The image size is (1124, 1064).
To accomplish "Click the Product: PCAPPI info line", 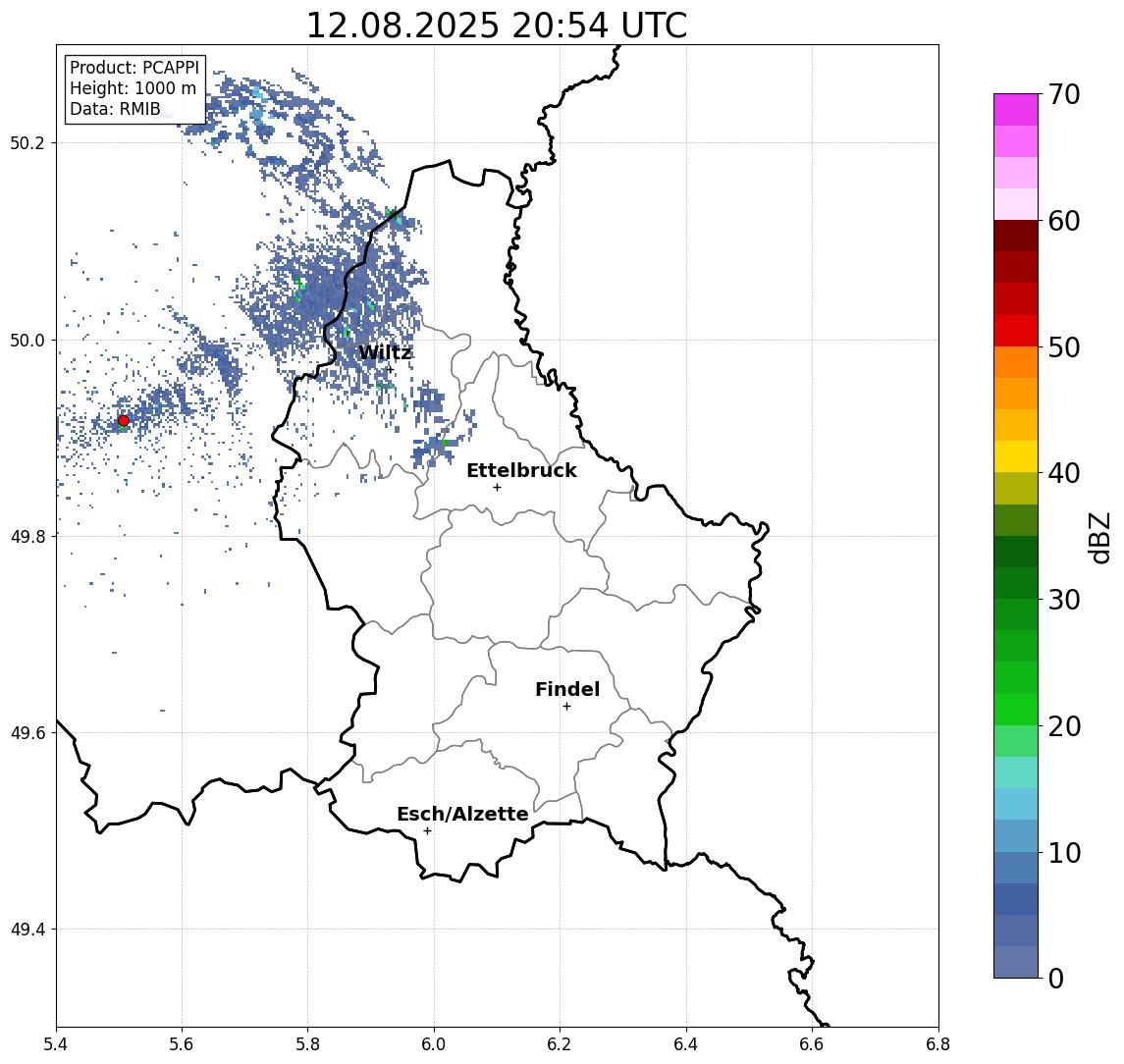I will (134, 68).
